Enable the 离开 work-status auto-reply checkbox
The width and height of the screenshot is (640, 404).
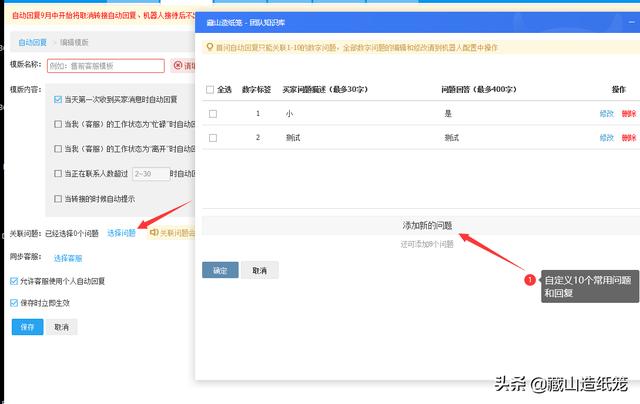coord(58,149)
